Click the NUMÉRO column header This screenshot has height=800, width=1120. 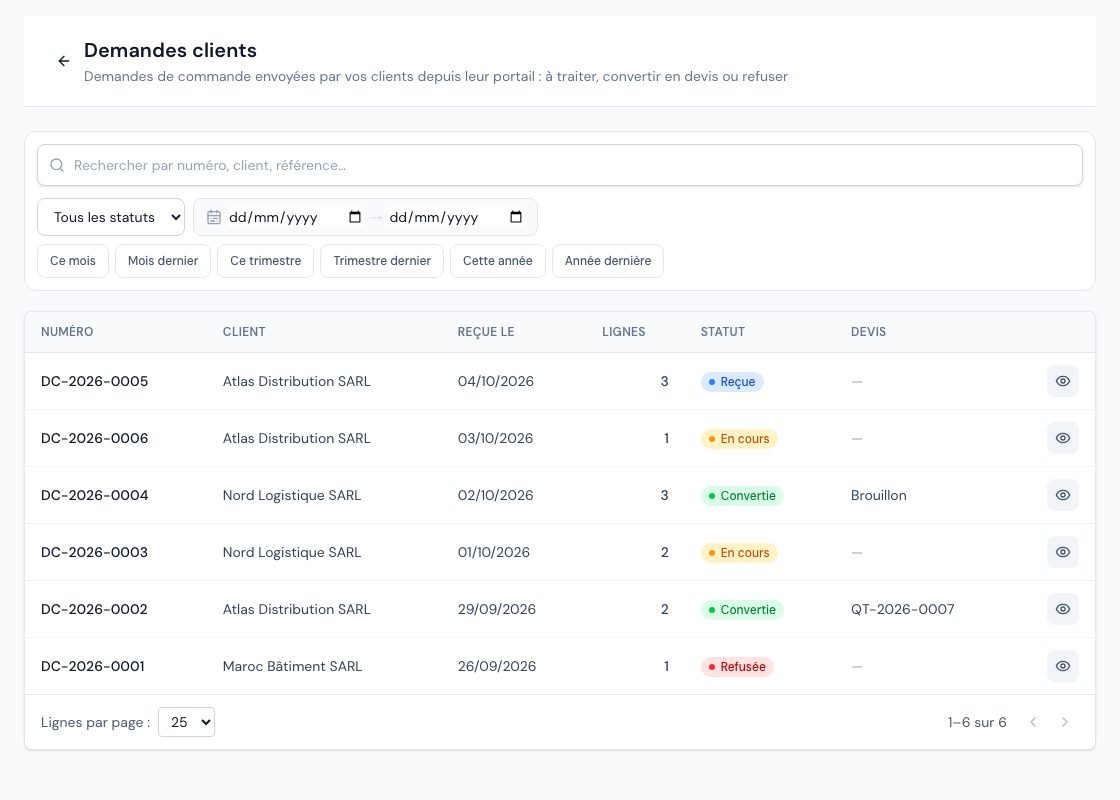(x=67, y=331)
